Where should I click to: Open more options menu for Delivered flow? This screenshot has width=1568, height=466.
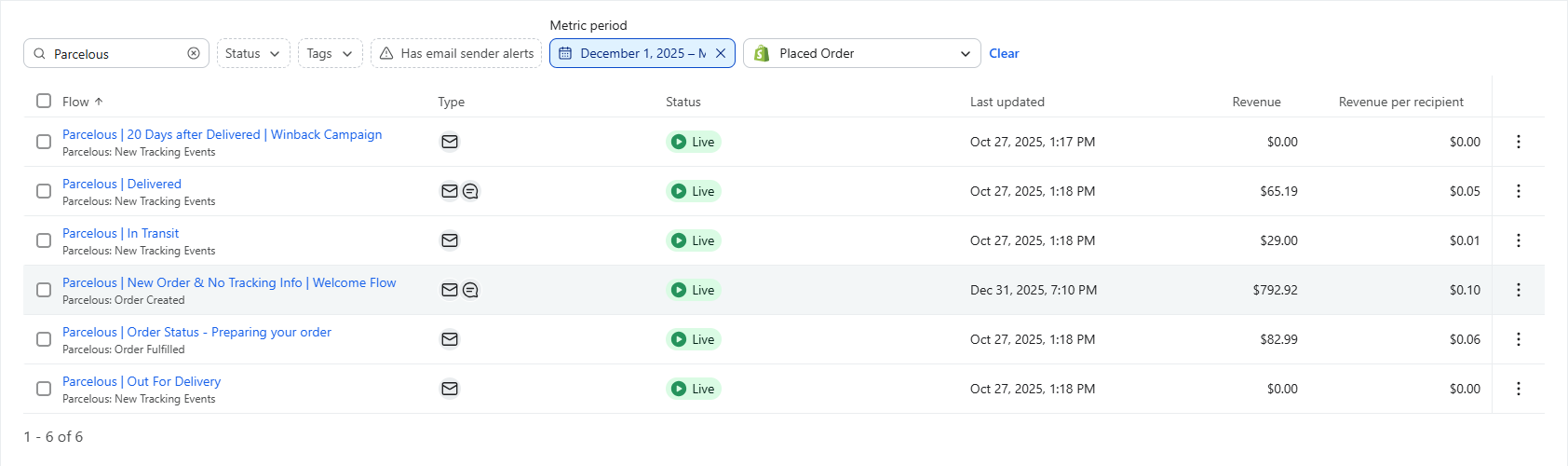[1519, 191]
